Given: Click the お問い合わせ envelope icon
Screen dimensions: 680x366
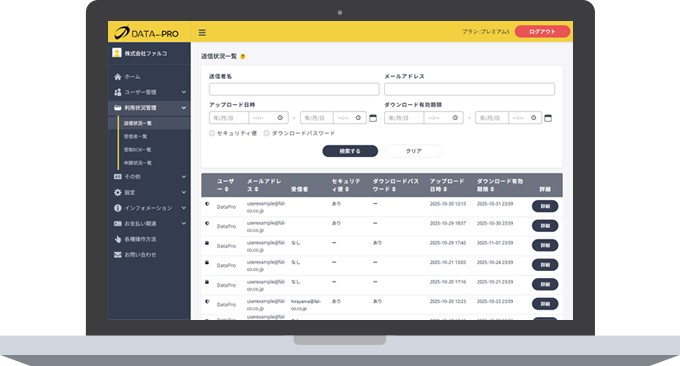Looking at the screenshot, I should (118, 255).
